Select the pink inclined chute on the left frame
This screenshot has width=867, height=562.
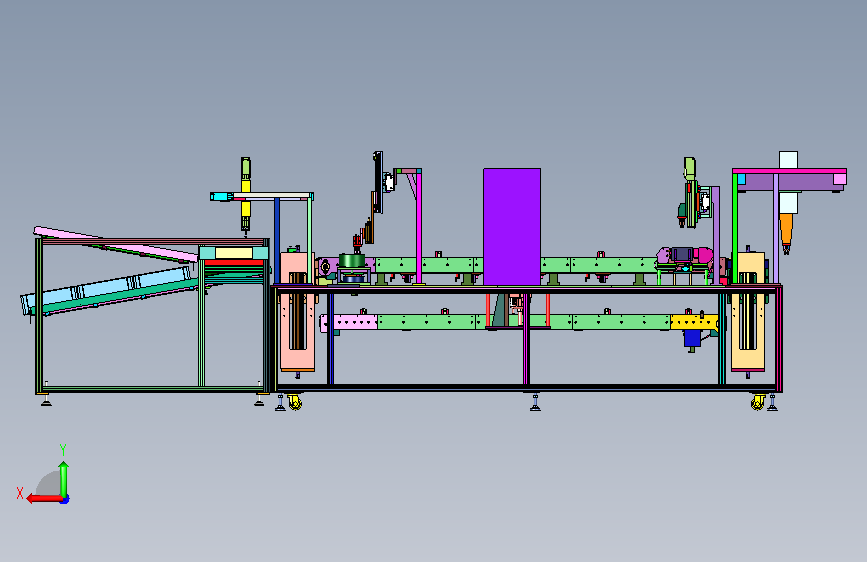click(x=116, y=243)
